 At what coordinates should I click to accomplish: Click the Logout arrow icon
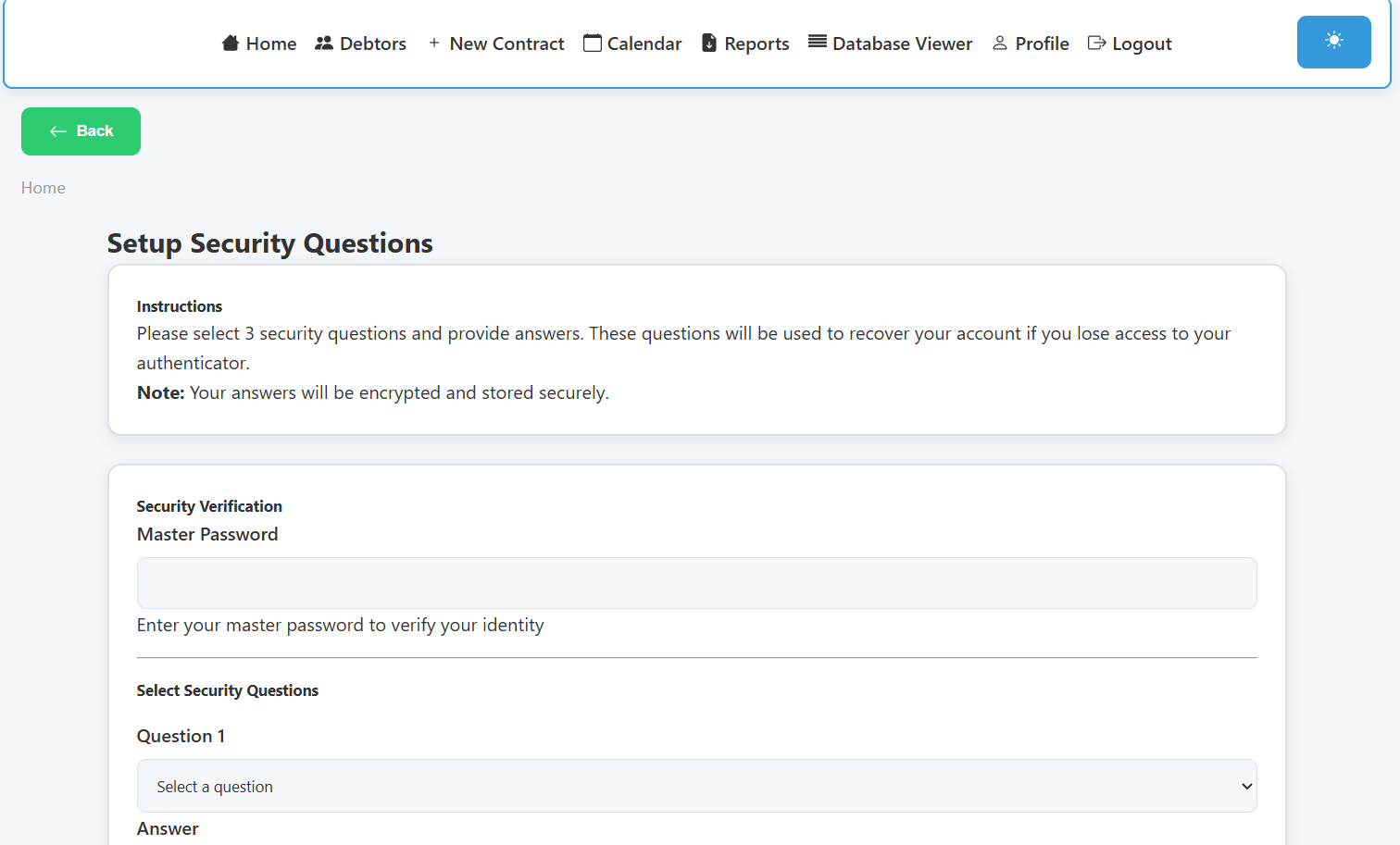coord(1097,43)
